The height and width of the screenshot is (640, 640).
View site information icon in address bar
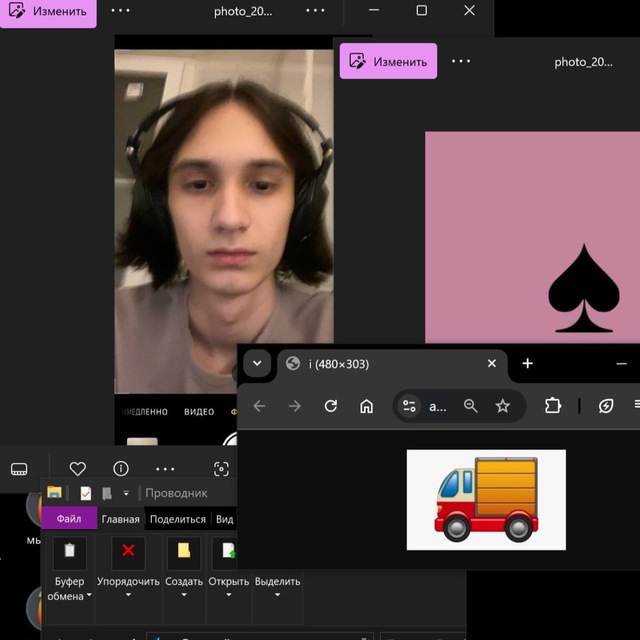(409, 406)
